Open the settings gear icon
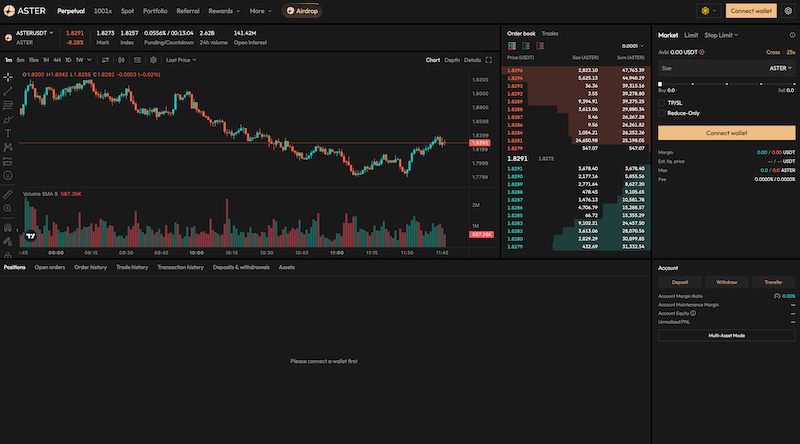Image resolution: width=800 pixels, height=444 pixels. tap(788, 11)
